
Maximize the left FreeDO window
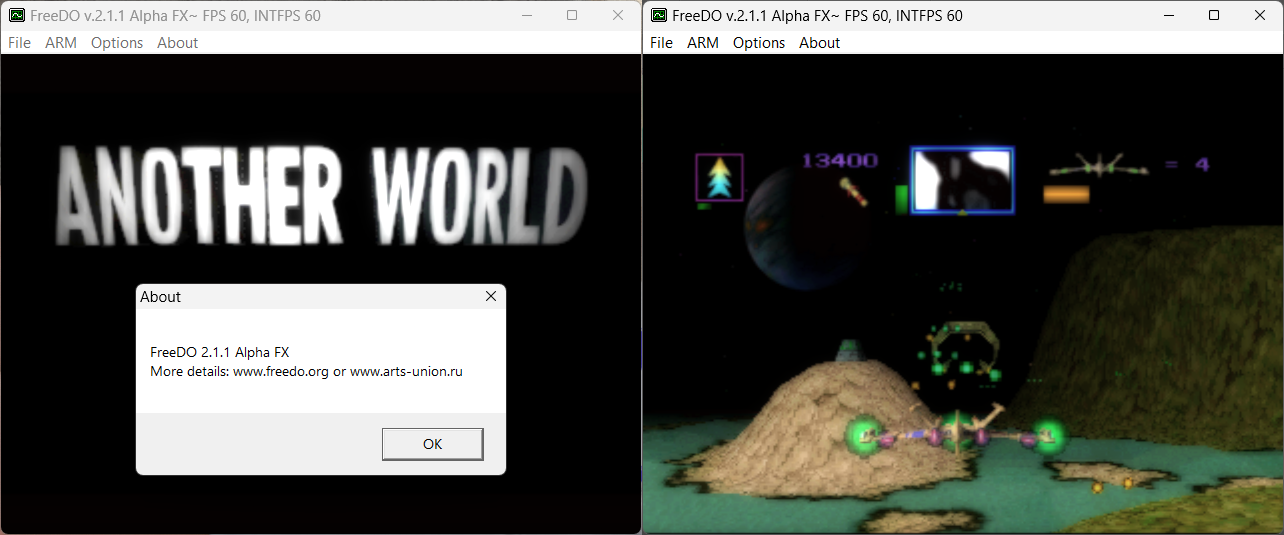coord(572,15)
